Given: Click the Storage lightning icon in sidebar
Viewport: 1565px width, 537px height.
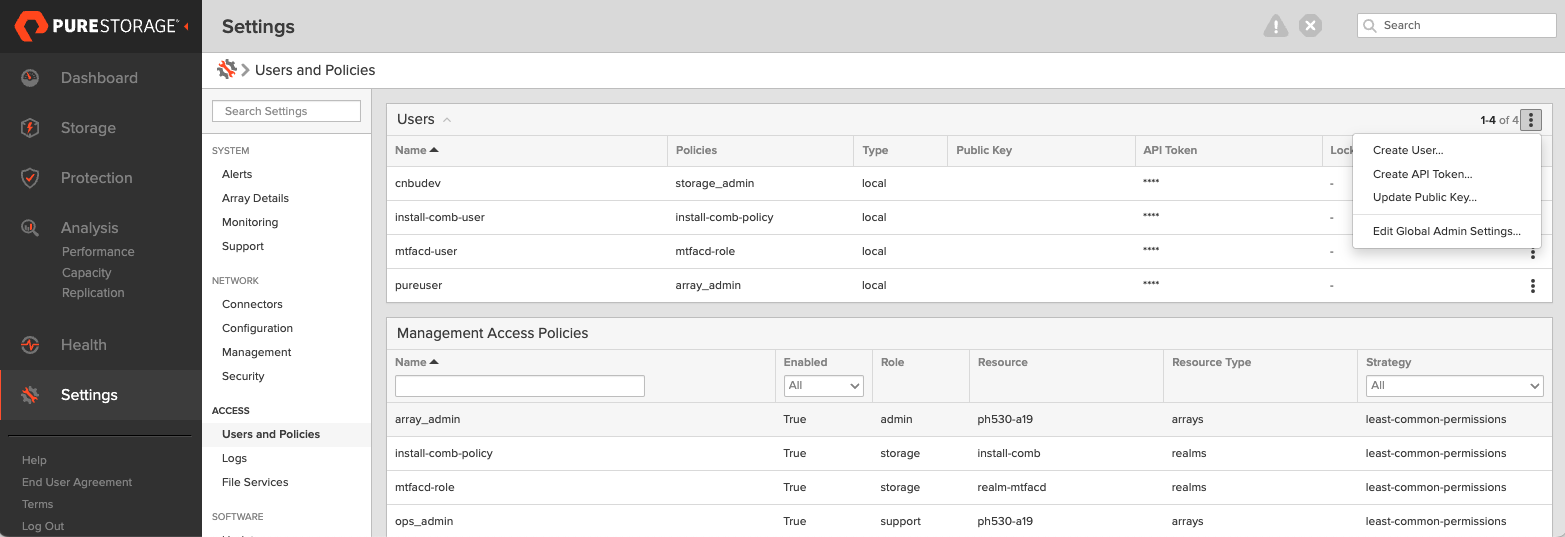Looking at the screenshot, I should [x=30, y=128].
